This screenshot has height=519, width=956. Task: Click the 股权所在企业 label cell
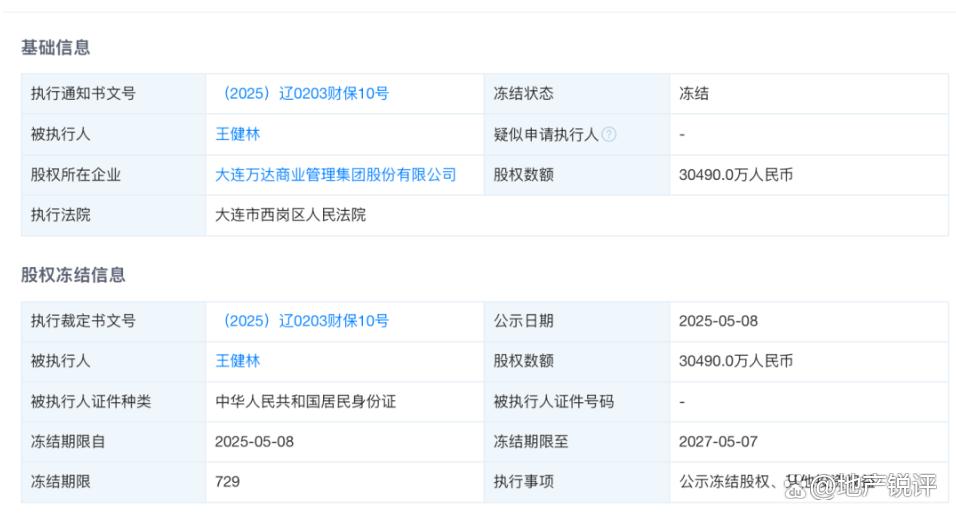[113, 175]
